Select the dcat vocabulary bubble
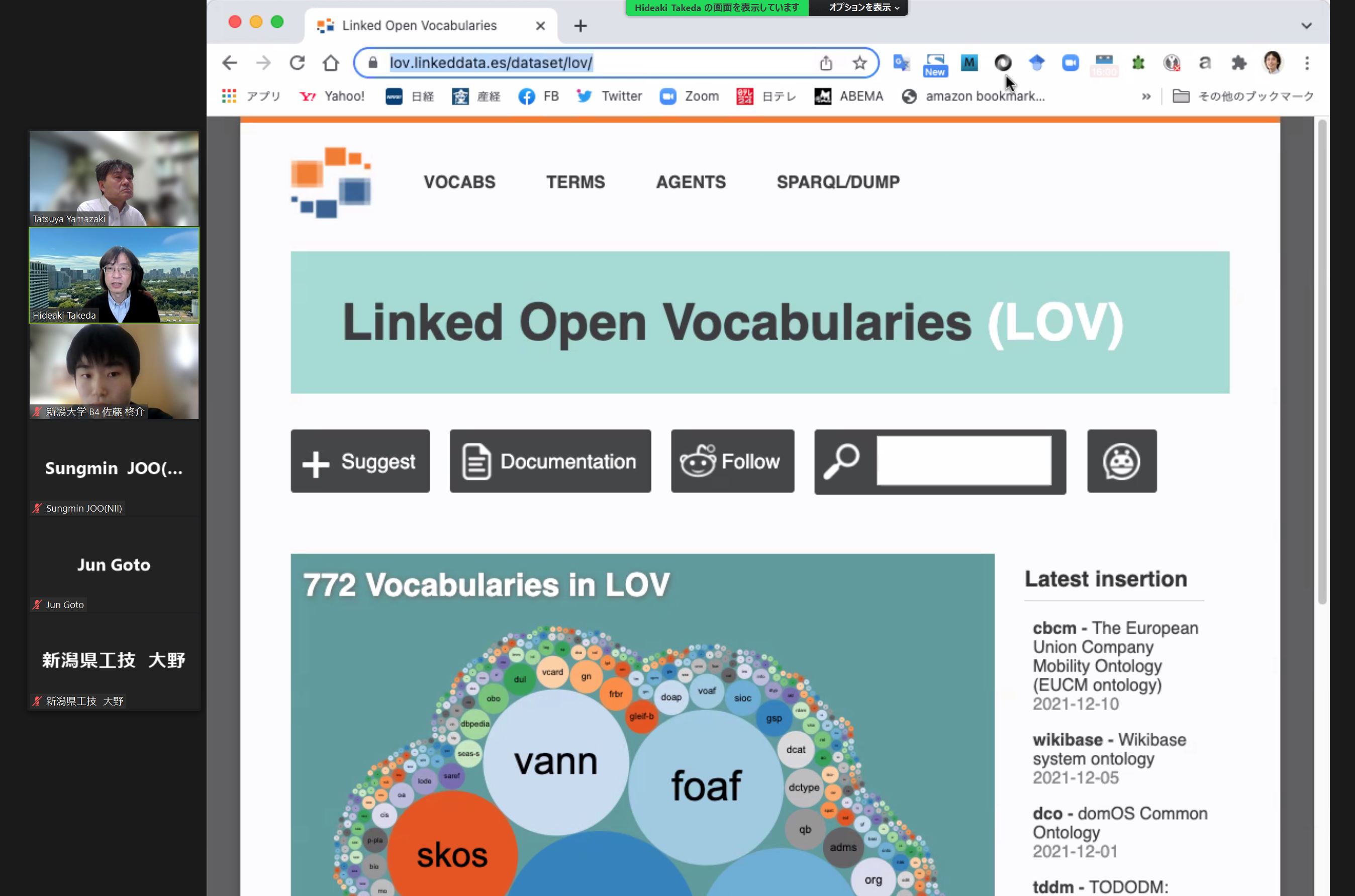The image size is (1355, 896). (x=796, y=749)
